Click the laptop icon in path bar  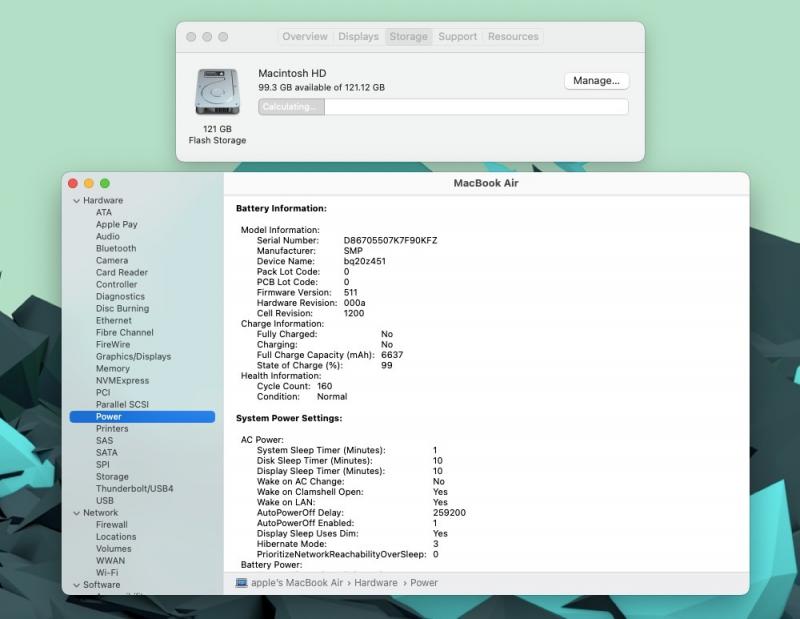coord(241,583)
